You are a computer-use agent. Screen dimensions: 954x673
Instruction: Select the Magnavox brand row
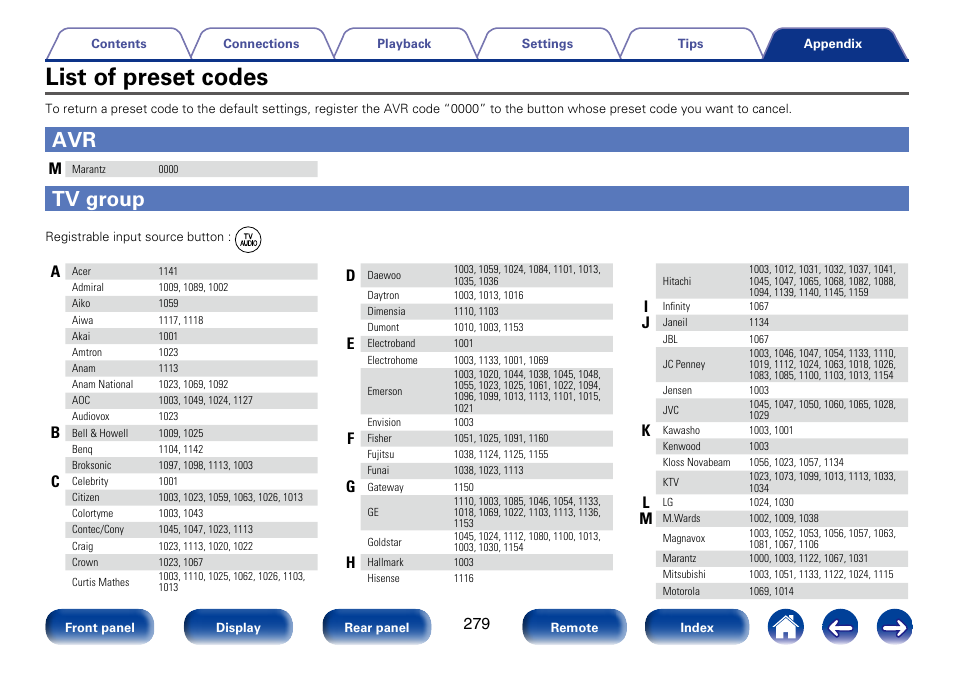(782, 539)
